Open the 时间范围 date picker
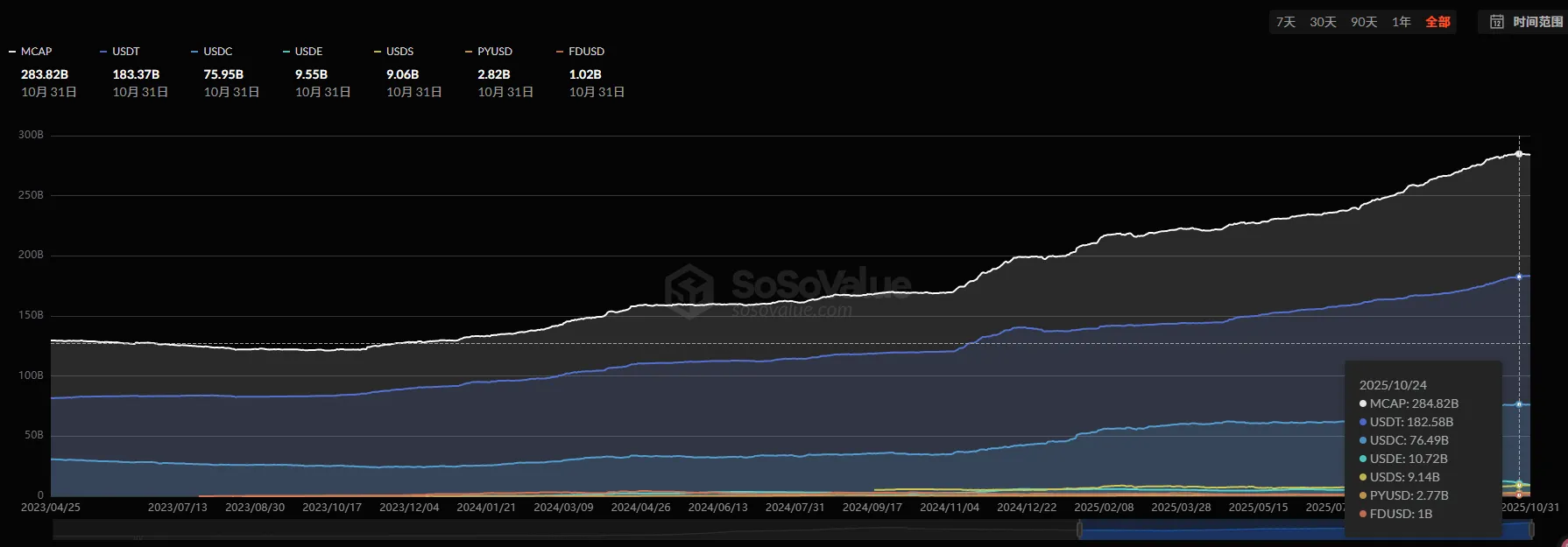 point(1537,22)
